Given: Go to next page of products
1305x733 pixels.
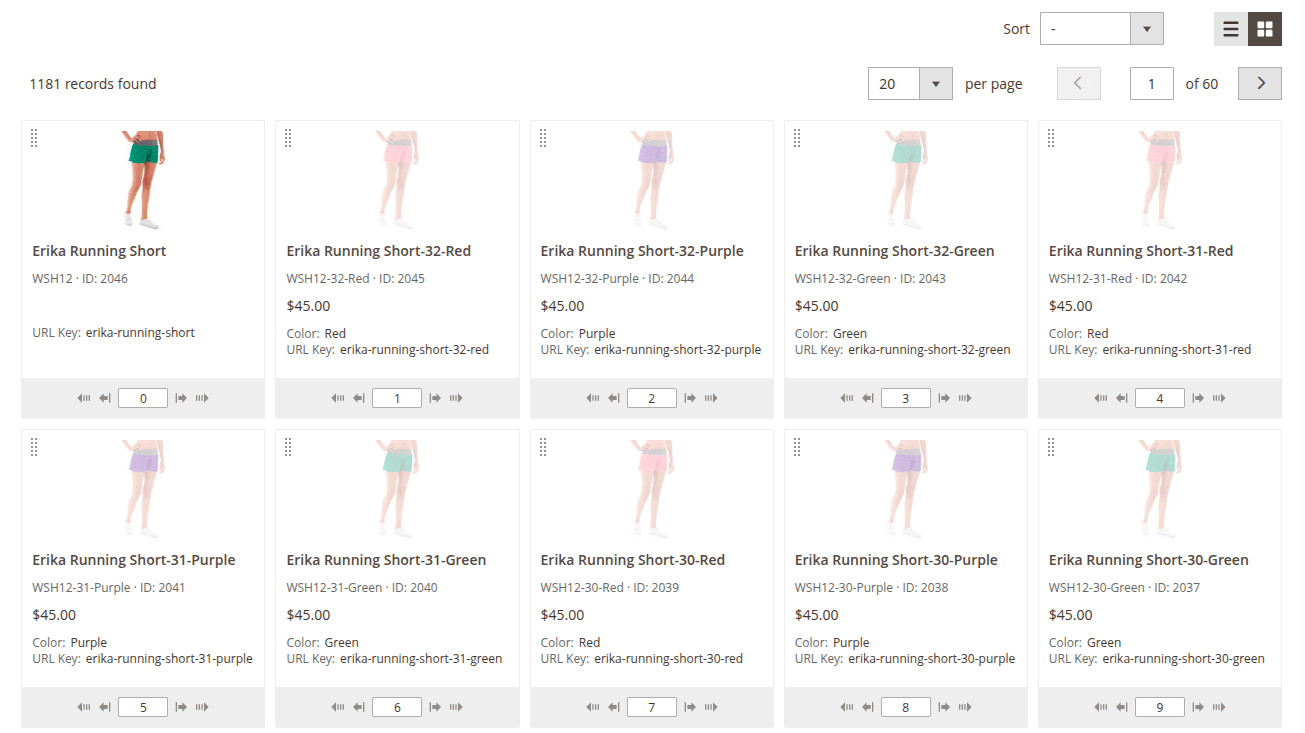Looking at the screenshot, I should coord(1260,84).
